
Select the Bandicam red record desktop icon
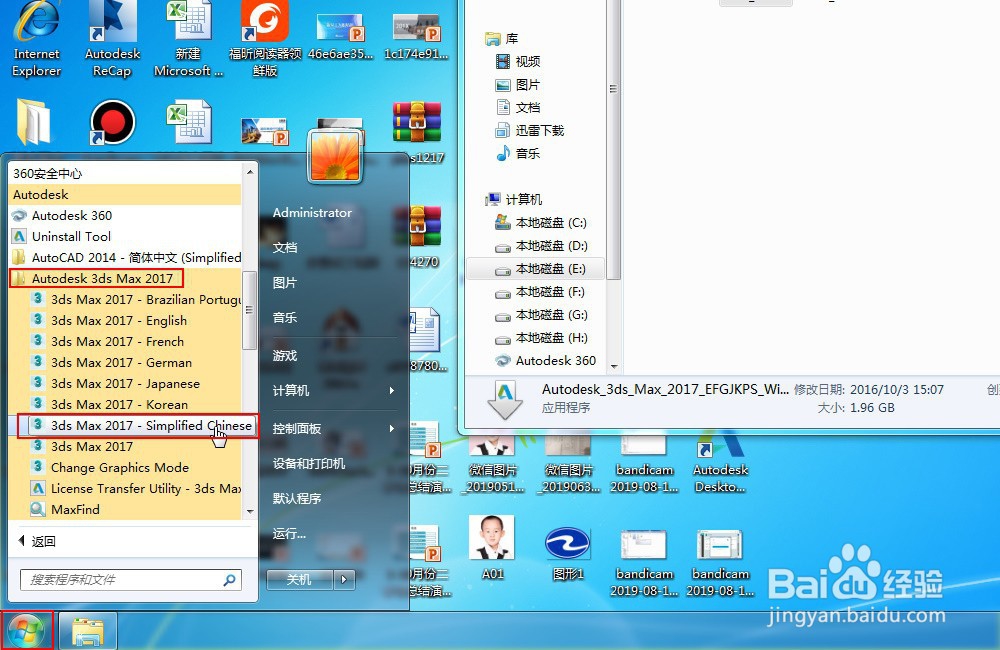pyautogui.click(x=112, y=122)
